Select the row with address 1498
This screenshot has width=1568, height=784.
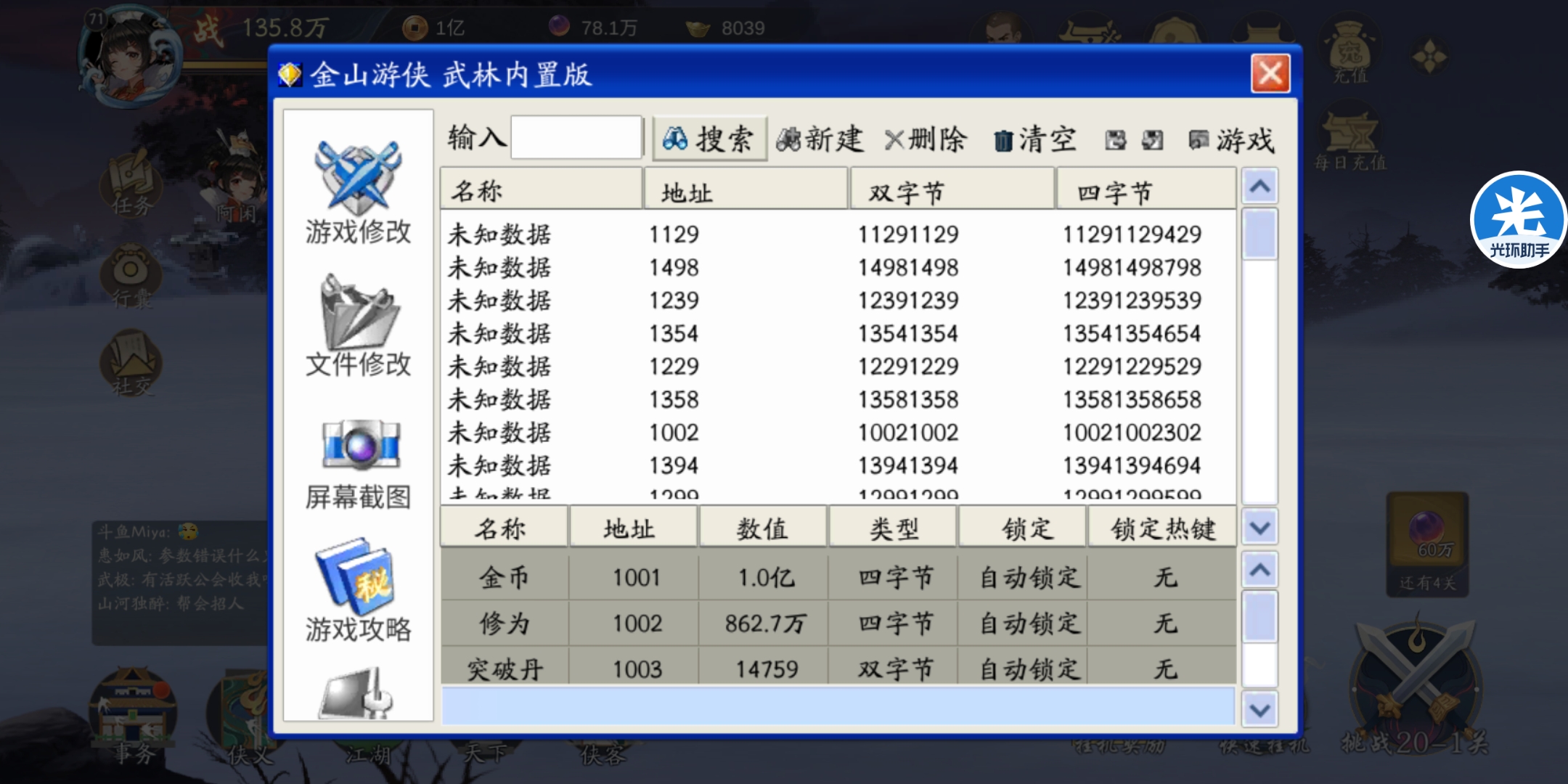click(838, 267)
